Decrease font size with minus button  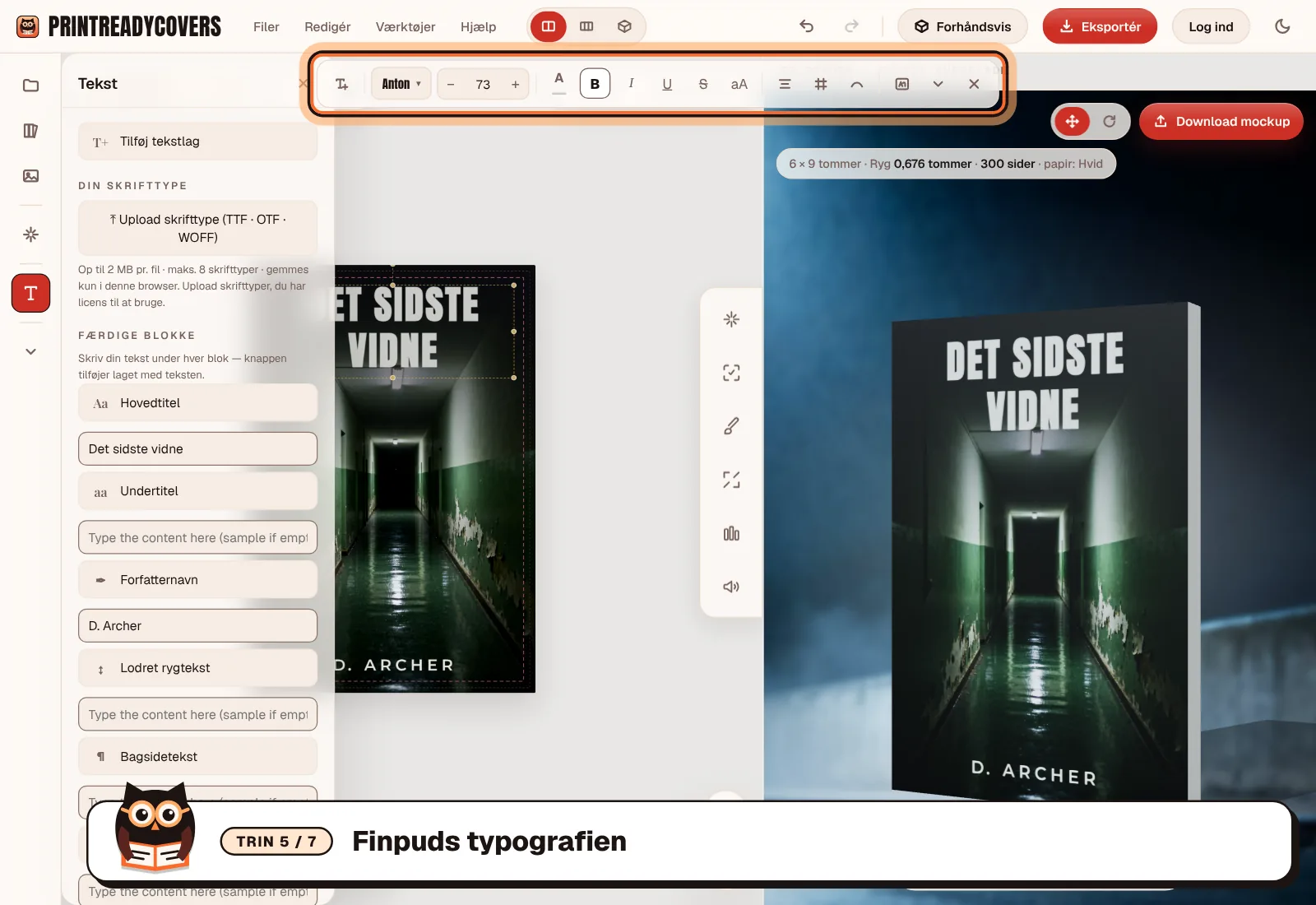click(451, 84)
